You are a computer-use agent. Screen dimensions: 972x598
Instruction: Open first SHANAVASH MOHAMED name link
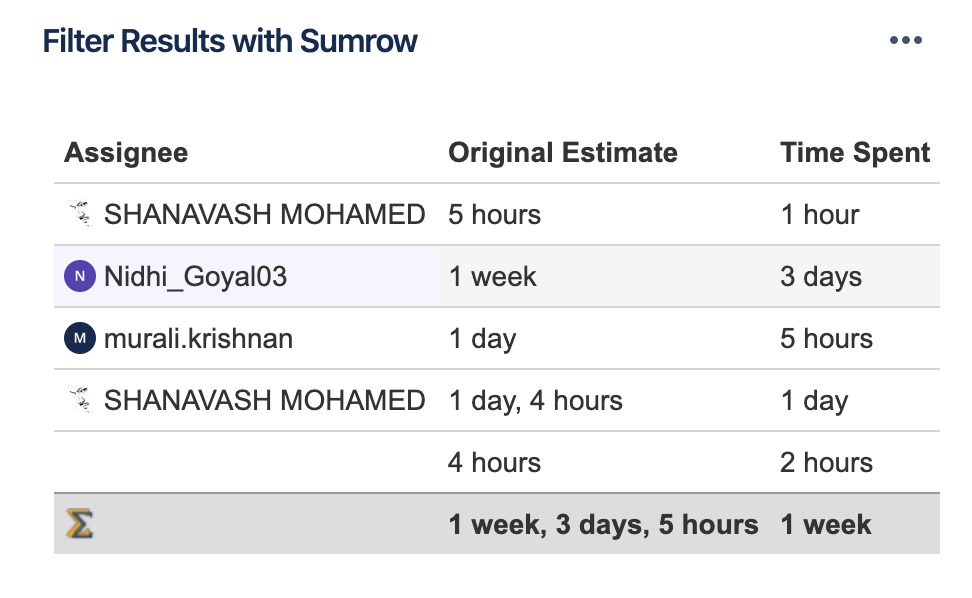[x=265, y=214]
